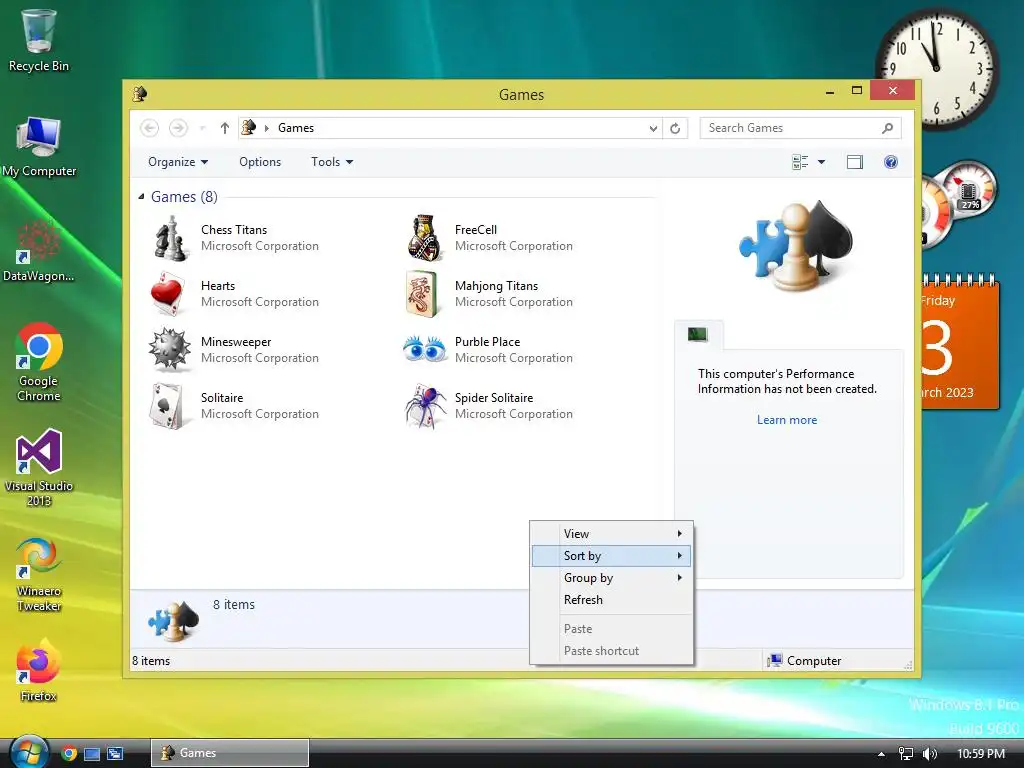The width and height of the screenshot is (1024, 768).
Task: Open the Group by submenu
Action: pyautogui.click(x=611, y=578)
